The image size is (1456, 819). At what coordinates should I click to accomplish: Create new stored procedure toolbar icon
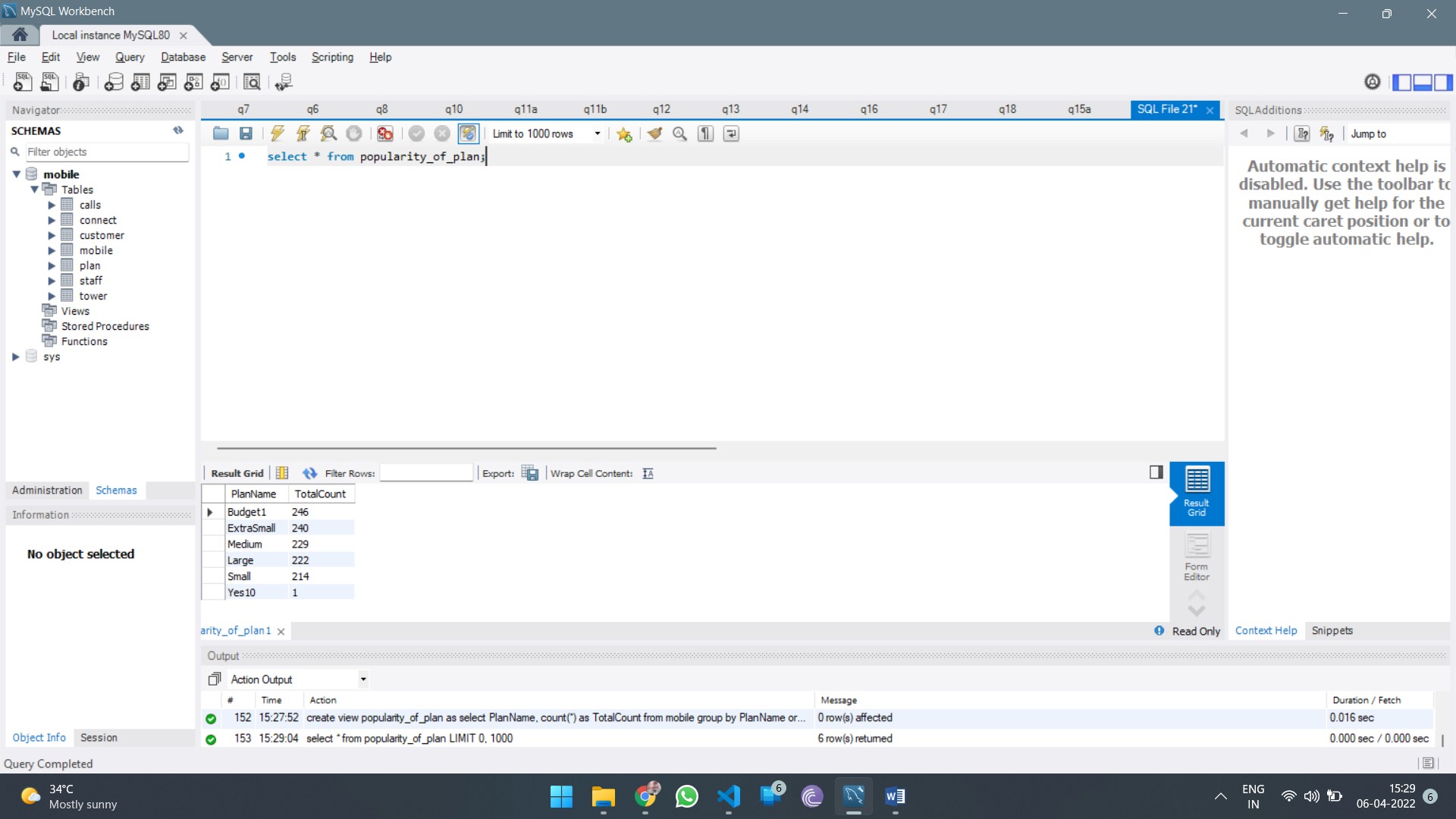point(193,82)
